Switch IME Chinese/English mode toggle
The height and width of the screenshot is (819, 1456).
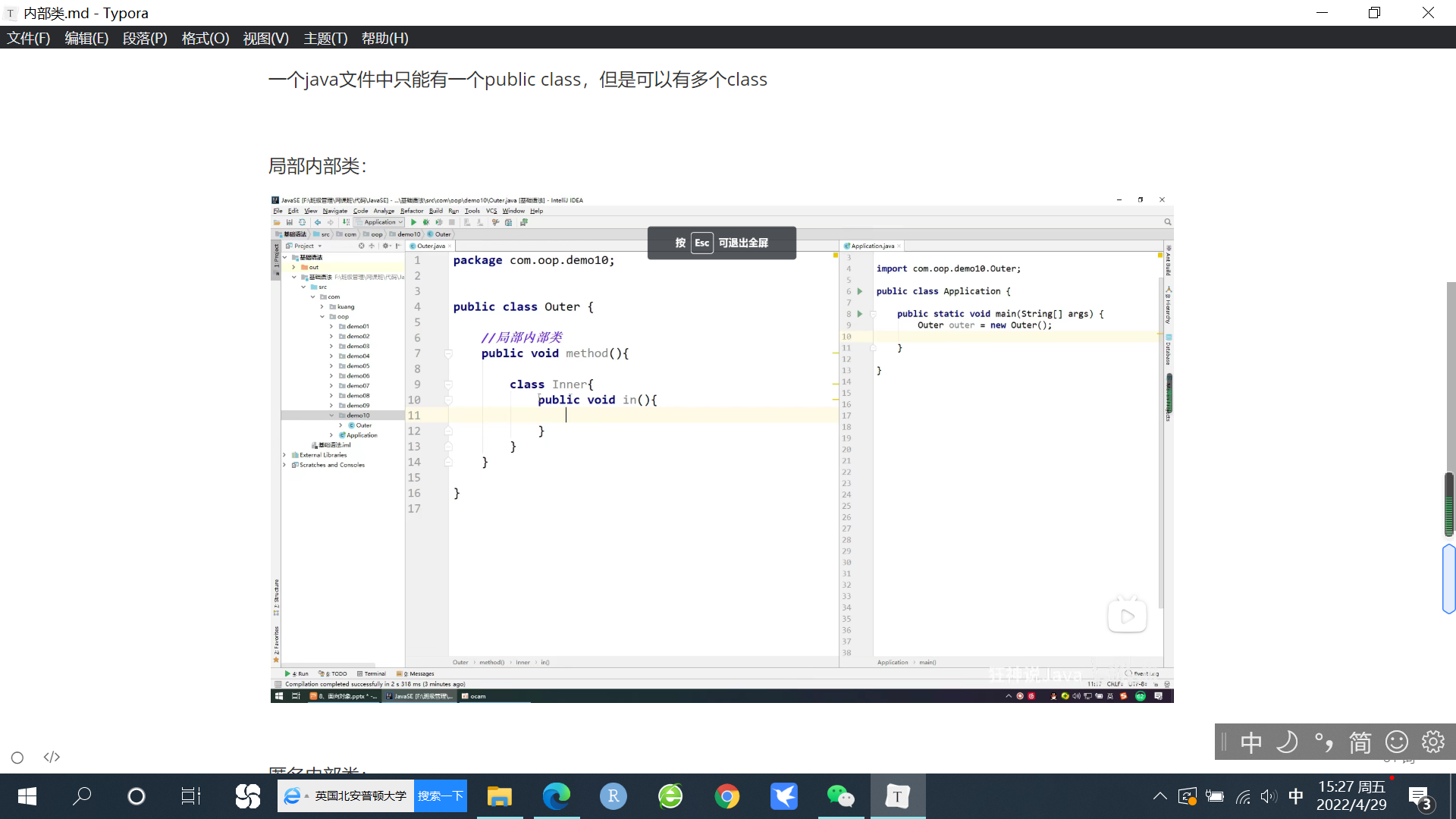(1251, 742)
